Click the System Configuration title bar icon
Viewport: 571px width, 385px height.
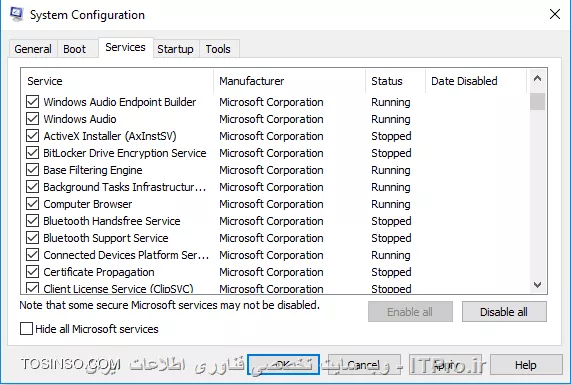tap(17, 14)
